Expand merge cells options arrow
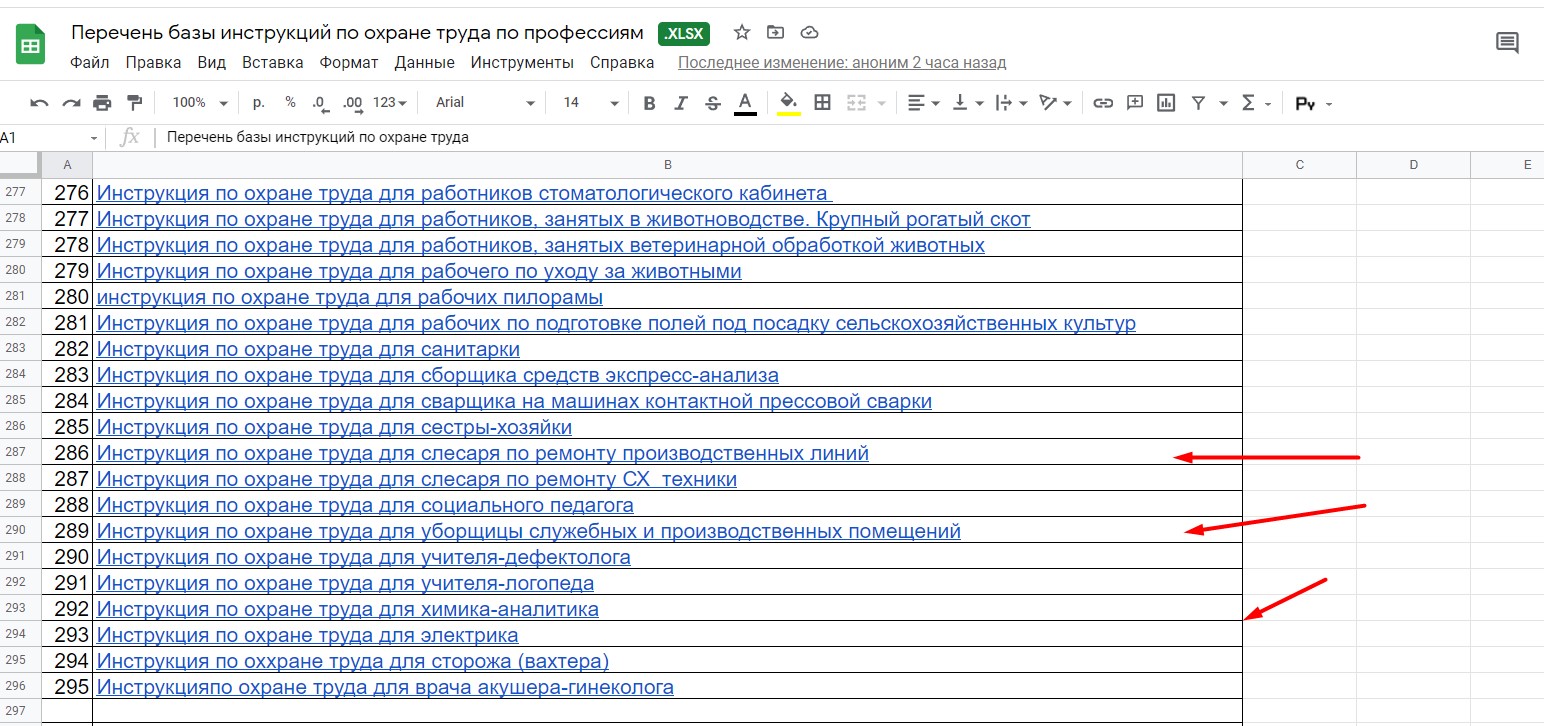Viewport: 1544px width, 726px height. 881,103
